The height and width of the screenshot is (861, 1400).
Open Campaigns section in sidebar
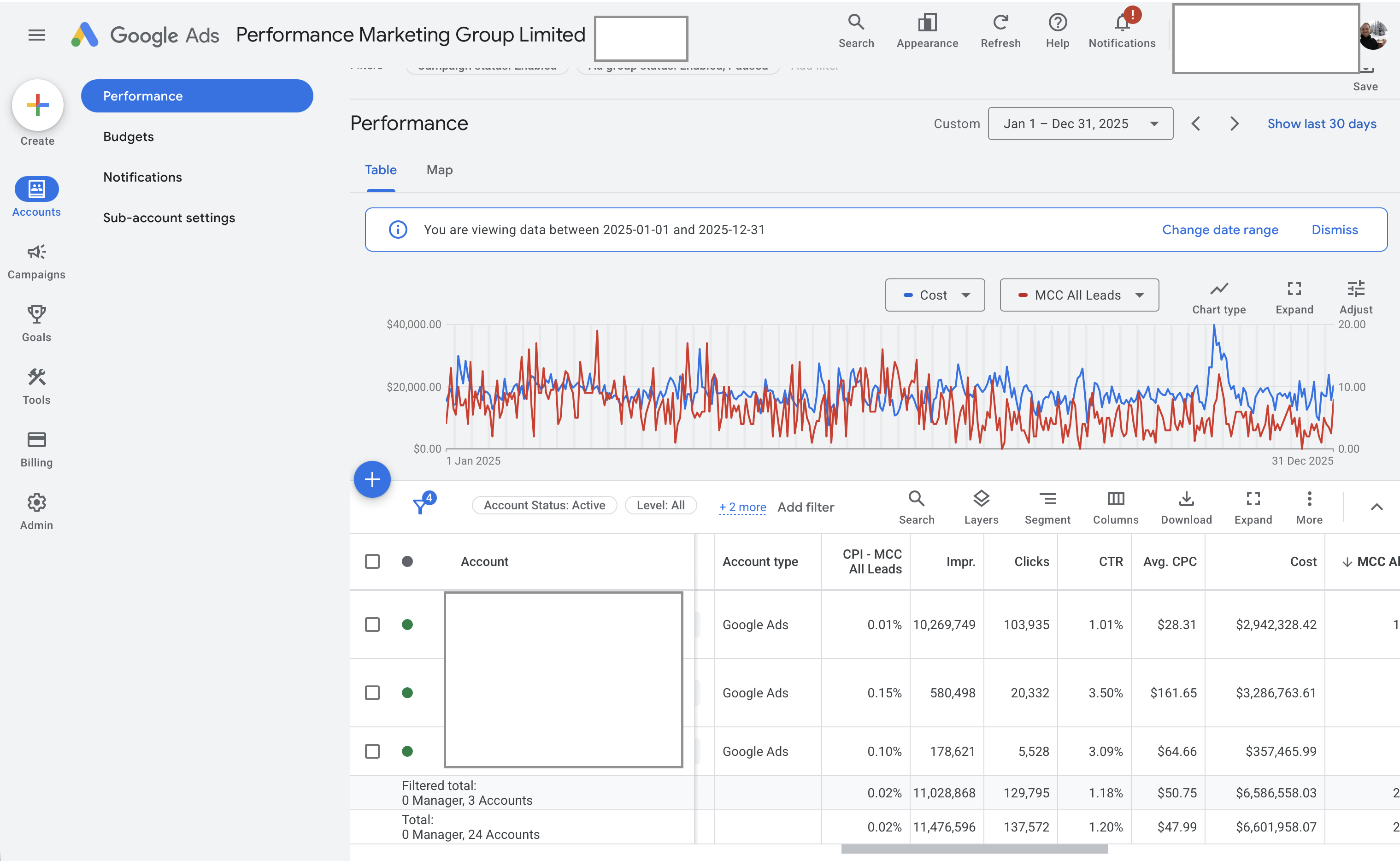pos(36,261)
